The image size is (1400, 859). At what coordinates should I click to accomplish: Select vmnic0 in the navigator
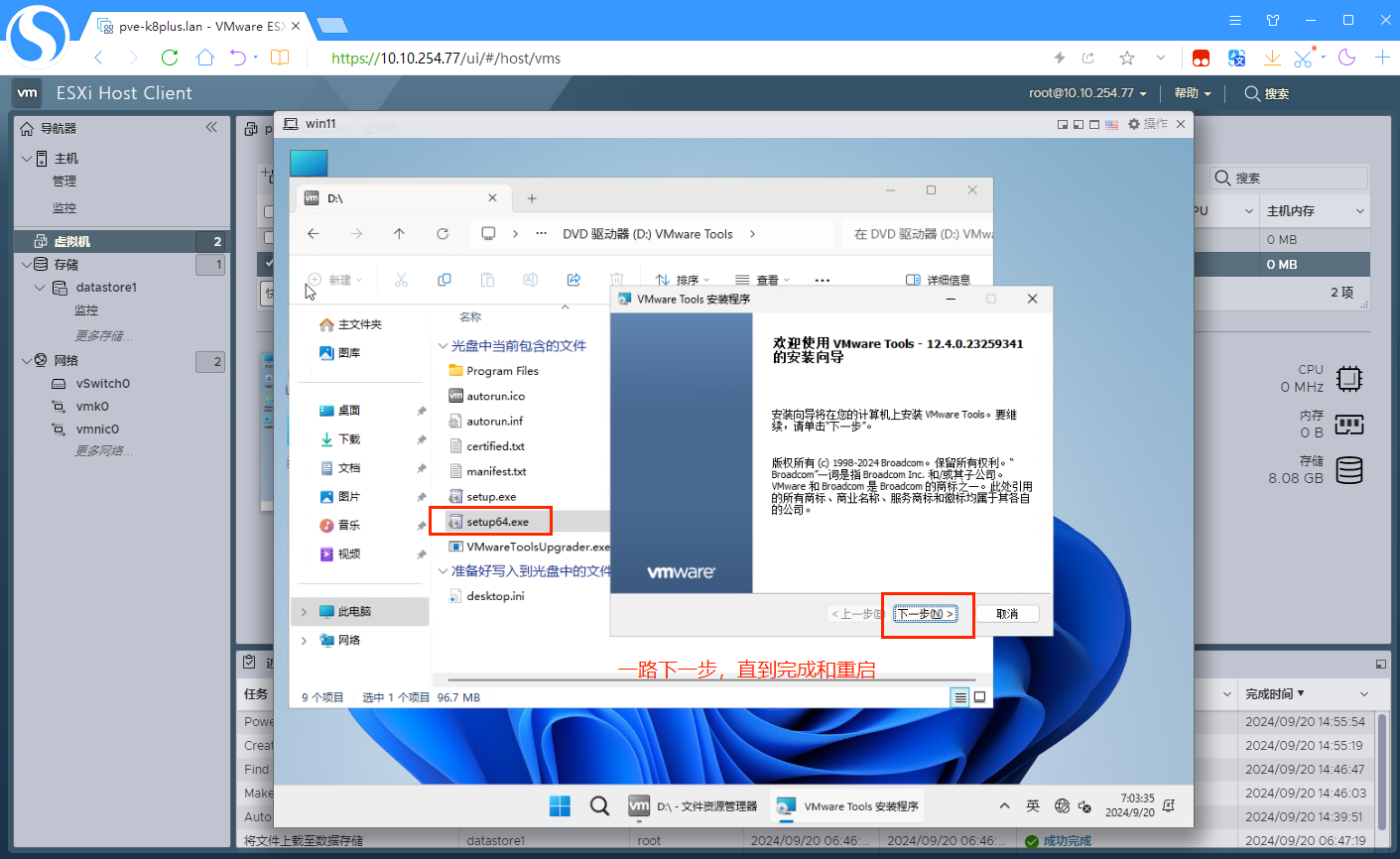(97, 429)
